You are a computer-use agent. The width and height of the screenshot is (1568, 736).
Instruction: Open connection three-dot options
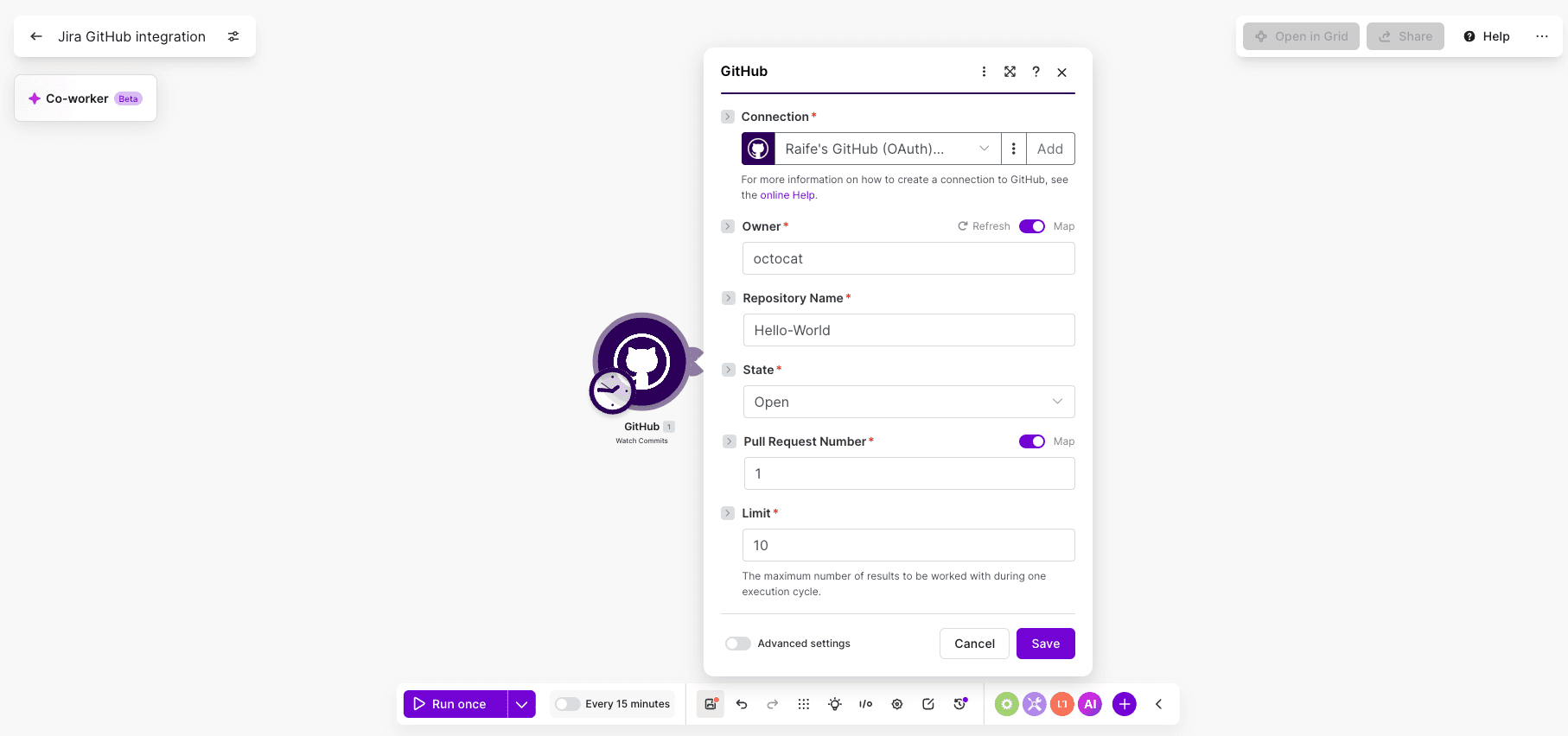(1014, 149)
